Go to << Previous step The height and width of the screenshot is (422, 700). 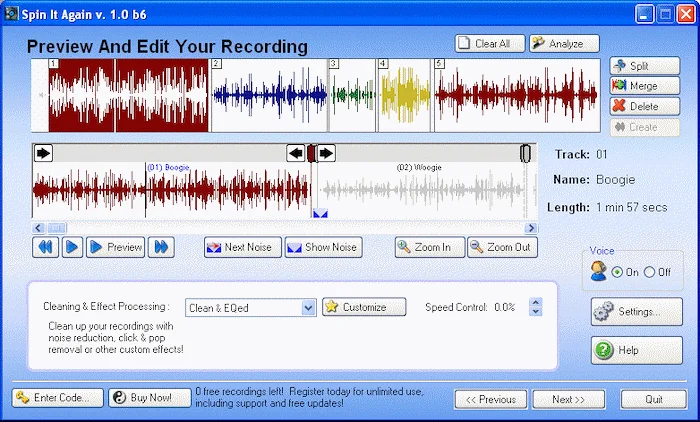tap(491, 399)
